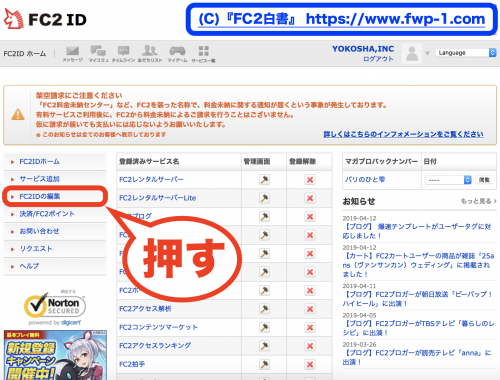
Task: Open the 詳しくはこちらのインフォメーション link
Action: [x=403, y=134]
